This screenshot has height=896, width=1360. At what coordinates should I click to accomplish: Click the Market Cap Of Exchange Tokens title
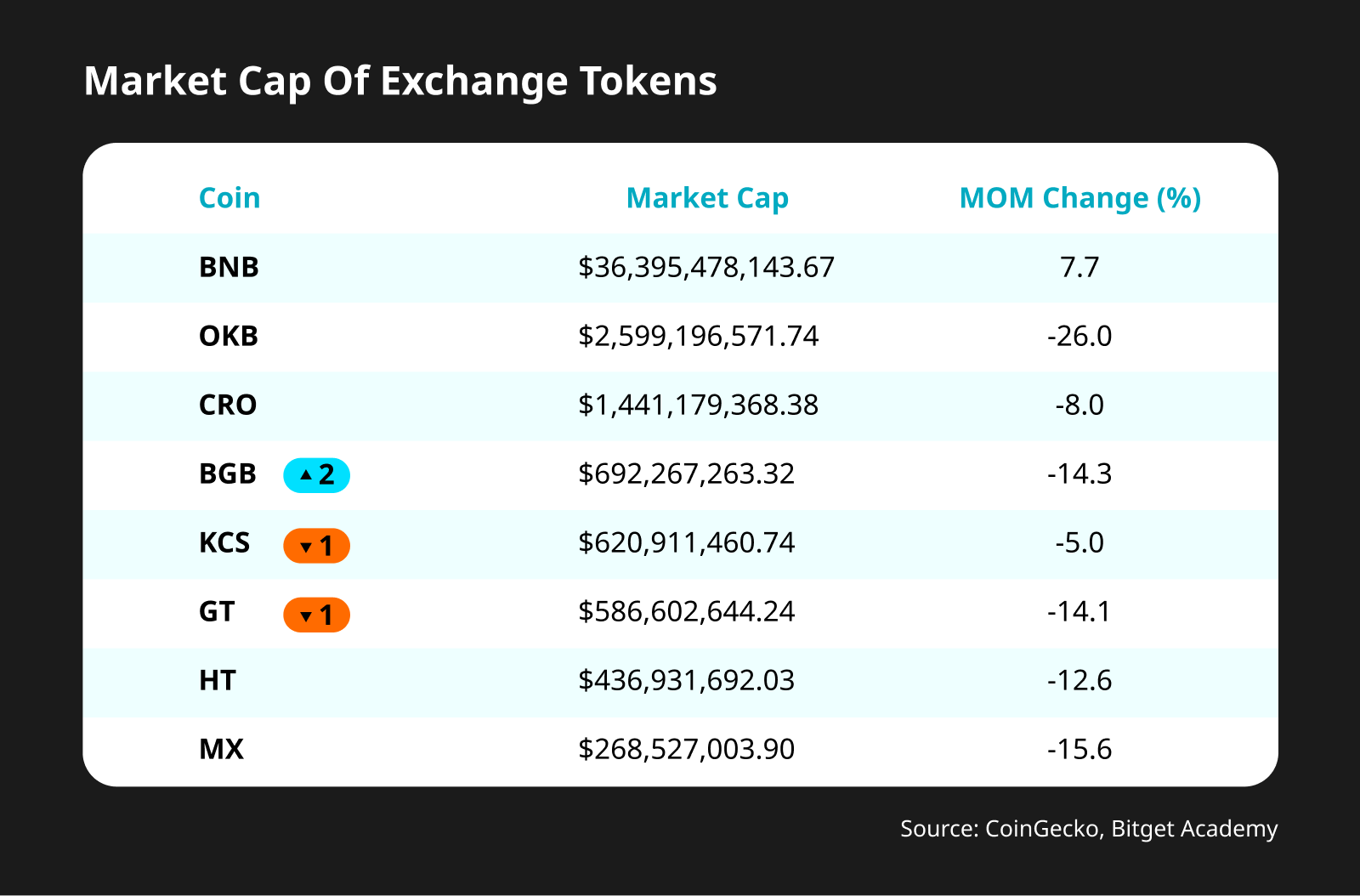coord(400,82)
